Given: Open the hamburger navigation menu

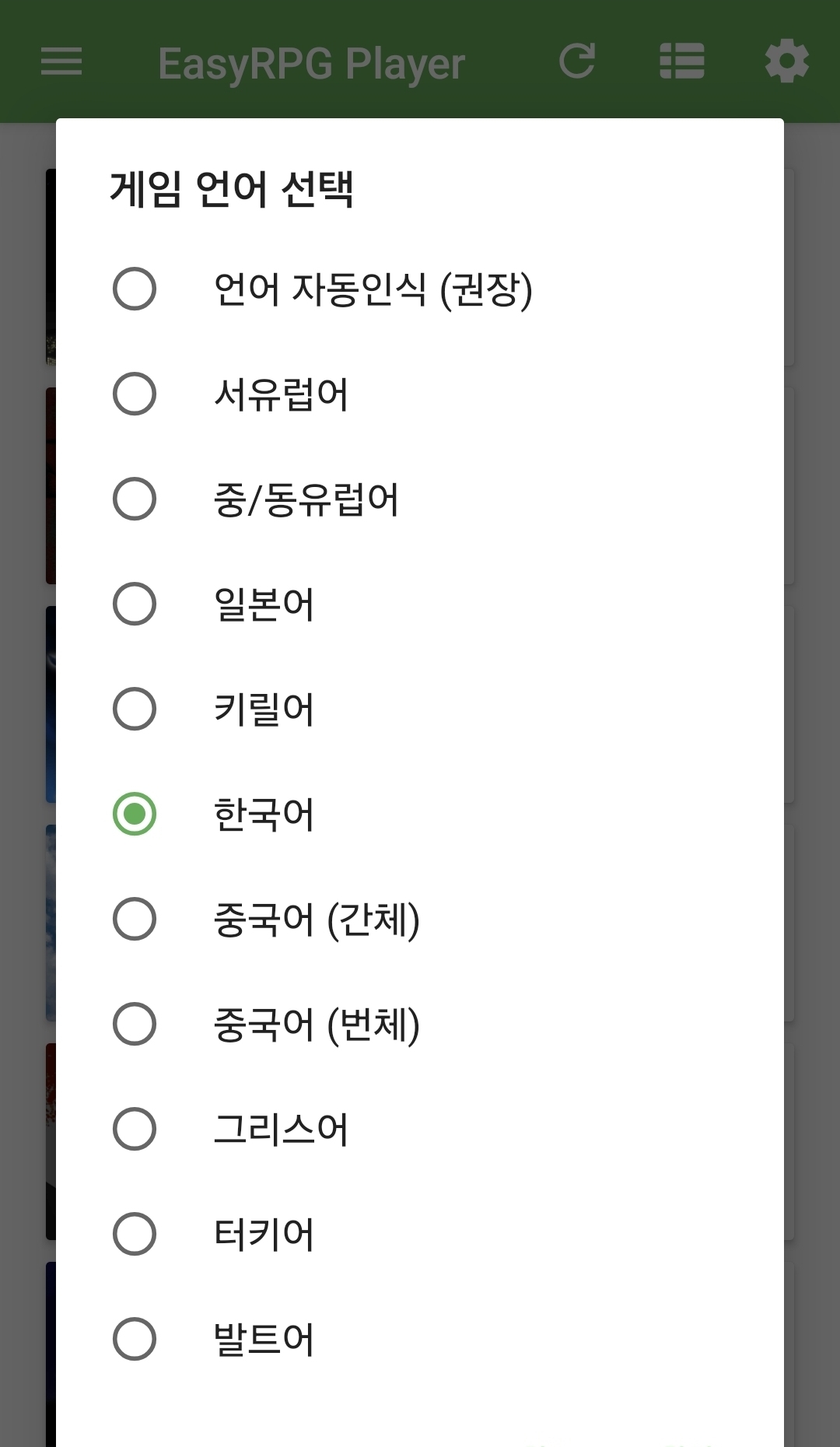Looking at the screenshot, I should pyautogui.click(x=61, y=61).
